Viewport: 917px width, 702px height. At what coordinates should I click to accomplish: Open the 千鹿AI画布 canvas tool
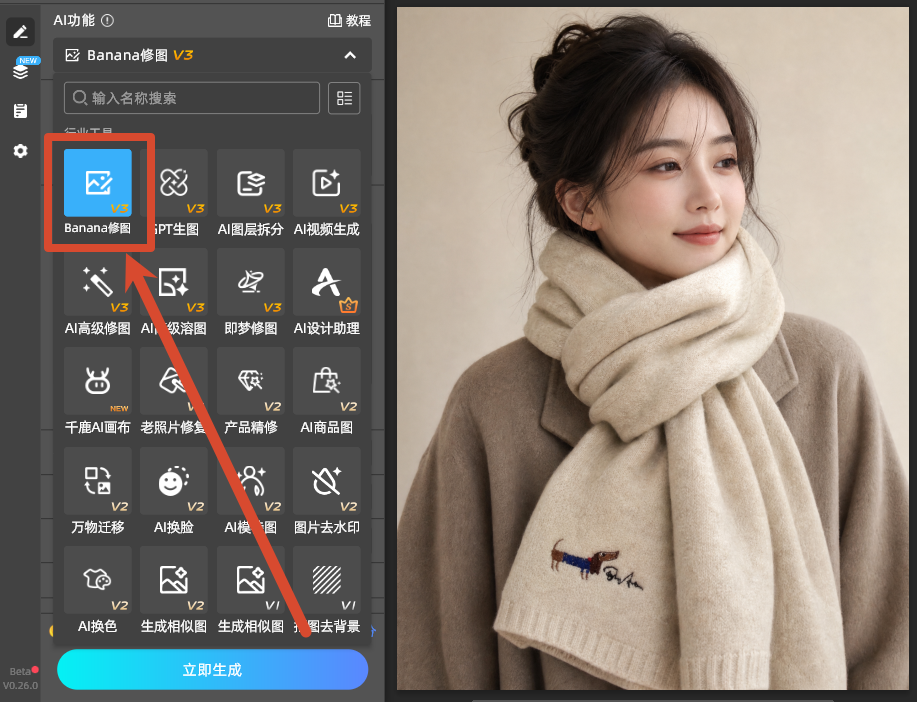point(98,381)
